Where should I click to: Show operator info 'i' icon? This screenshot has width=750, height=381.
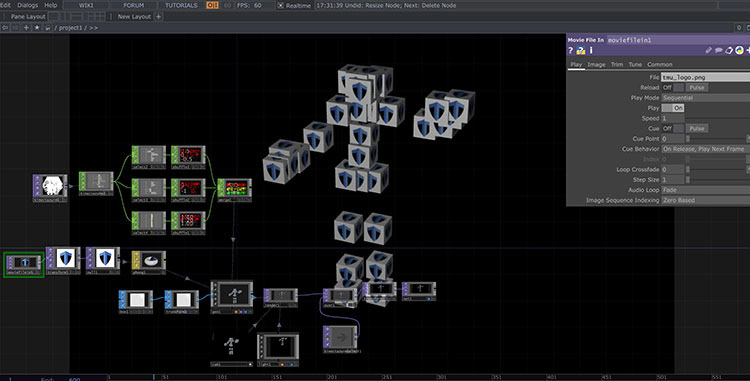pos(591,50)
